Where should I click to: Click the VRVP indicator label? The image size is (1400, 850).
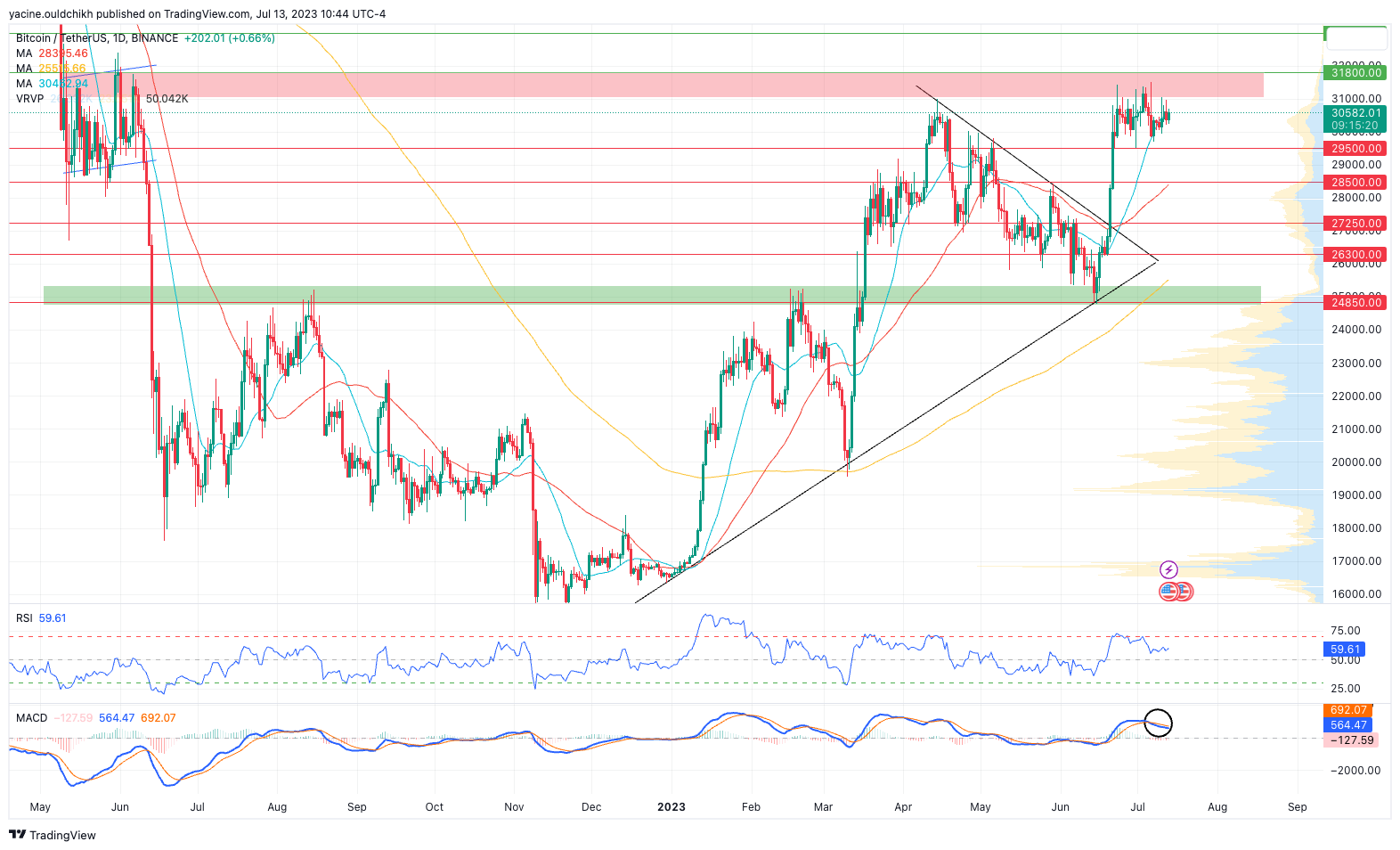click(x=29, y=99)
